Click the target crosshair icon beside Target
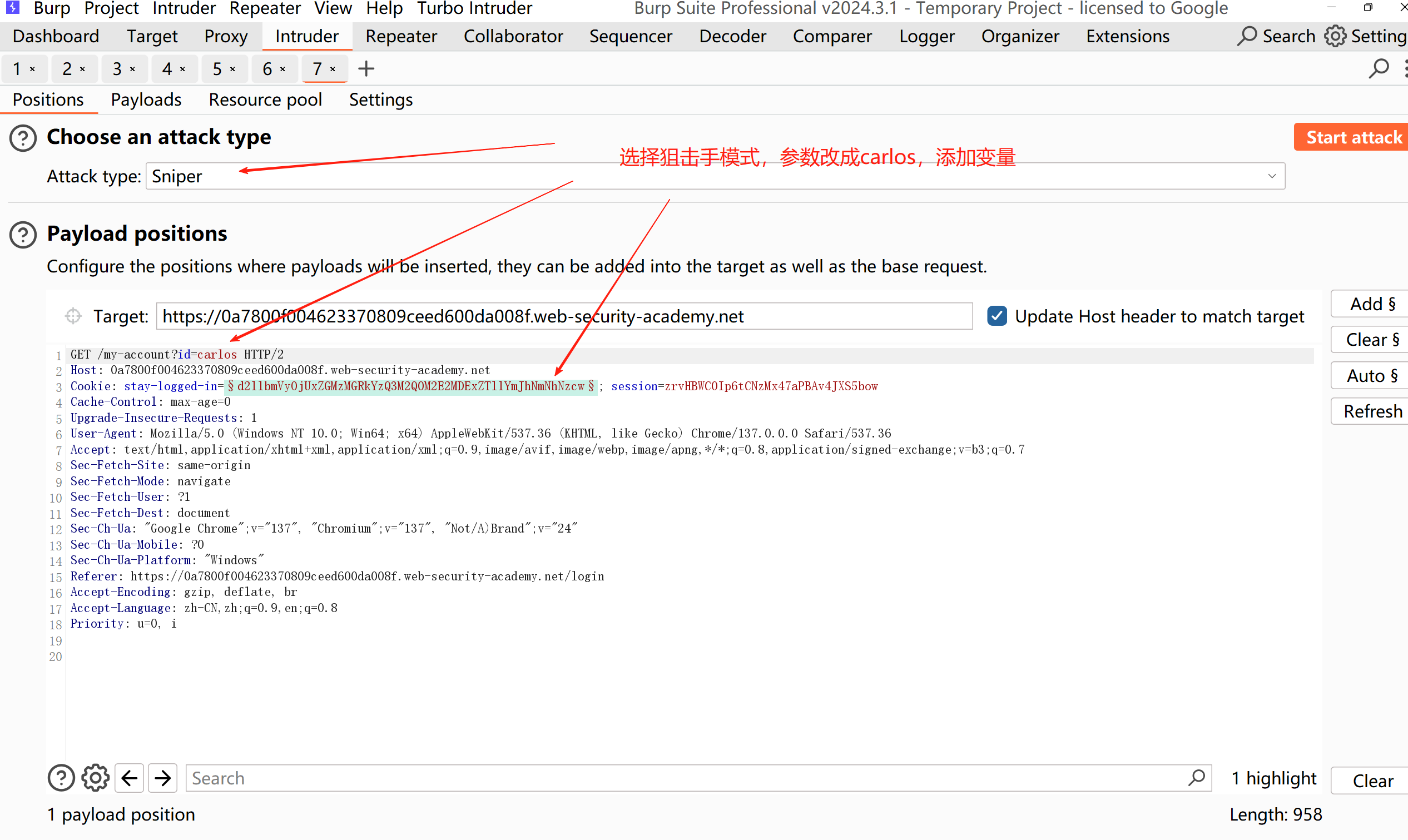This screenshot has height=840, width=1408. (73, 316)
